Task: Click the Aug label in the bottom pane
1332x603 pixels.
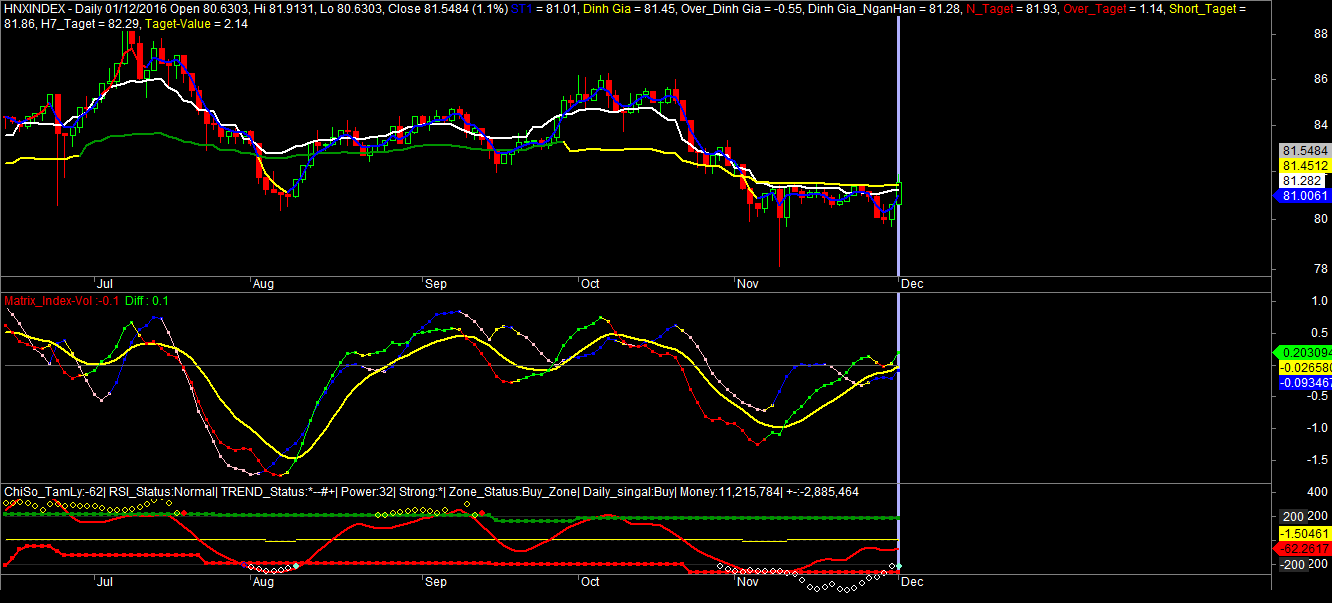Action: (264, 580)
